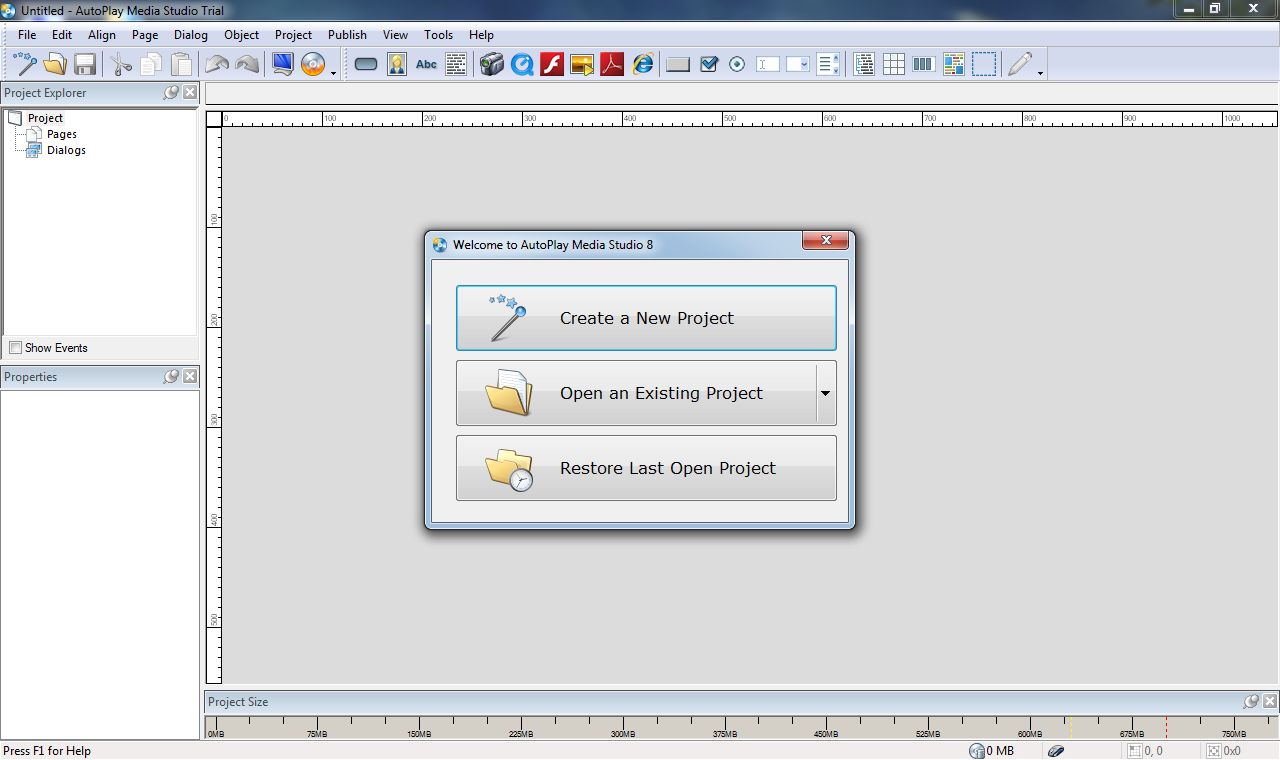Insert an Image object from toolbar
Viewport: 1280px width, 760px height.
pyautogui.click(x=397, y=65)
